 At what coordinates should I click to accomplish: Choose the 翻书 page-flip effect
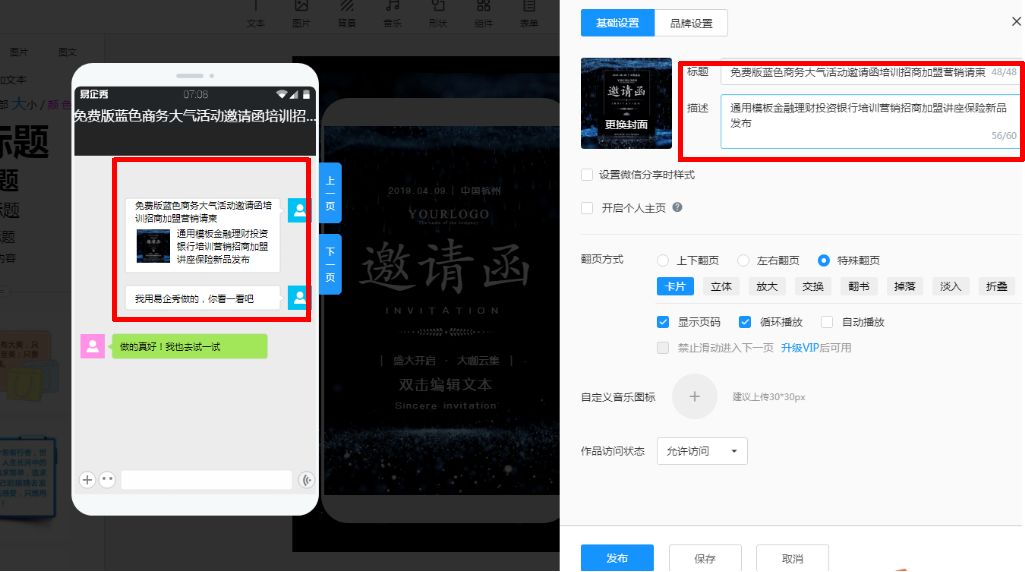tap(858, 286)
